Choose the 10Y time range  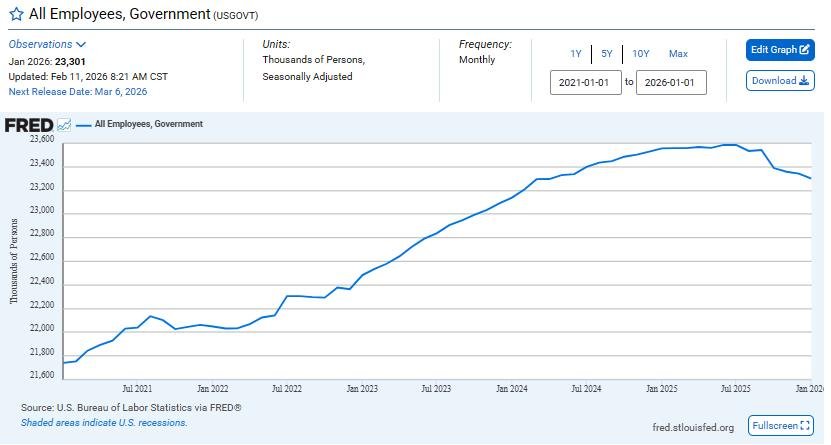[x=641, y=54]
